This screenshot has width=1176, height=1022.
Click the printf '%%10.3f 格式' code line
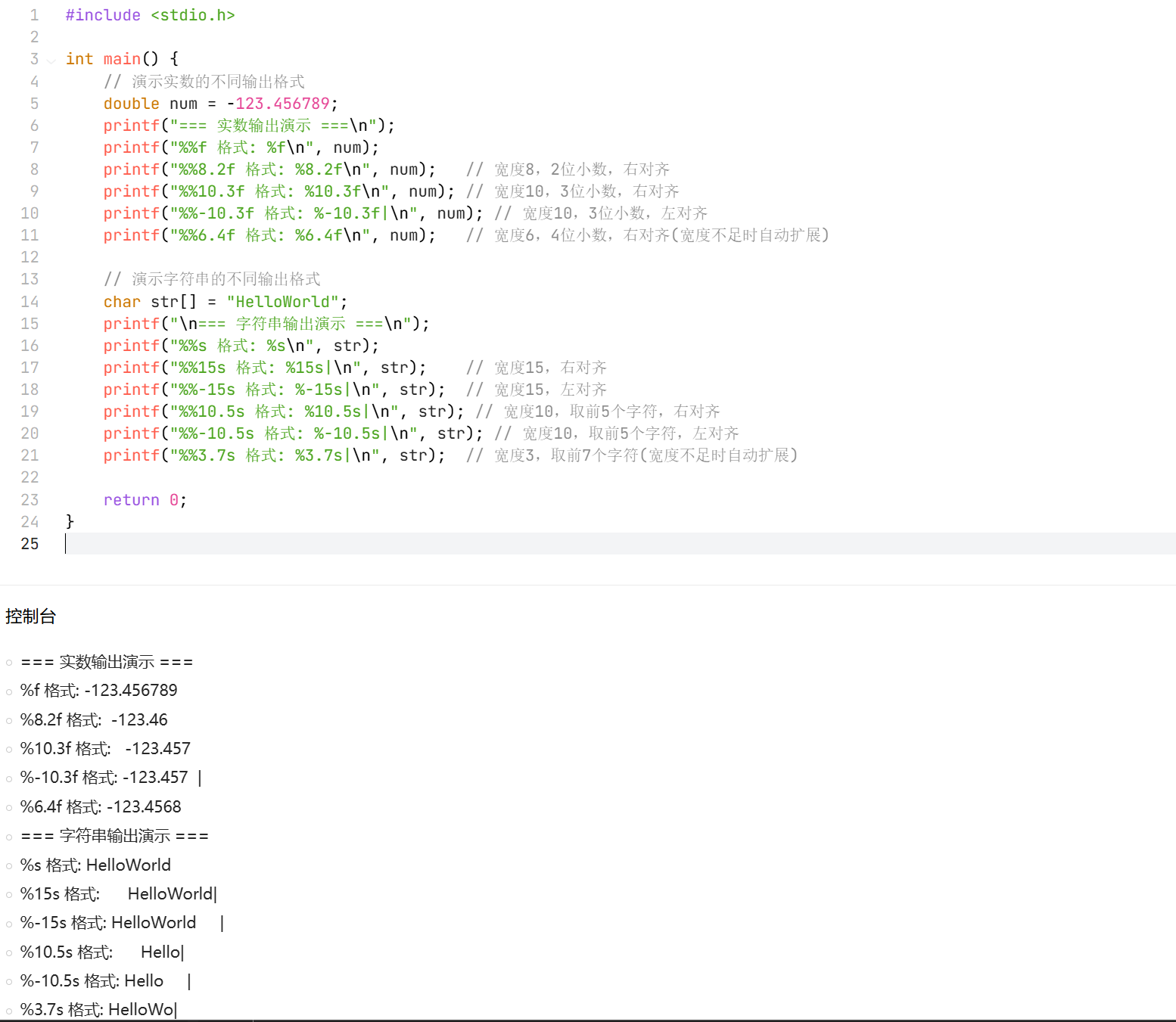279,191
